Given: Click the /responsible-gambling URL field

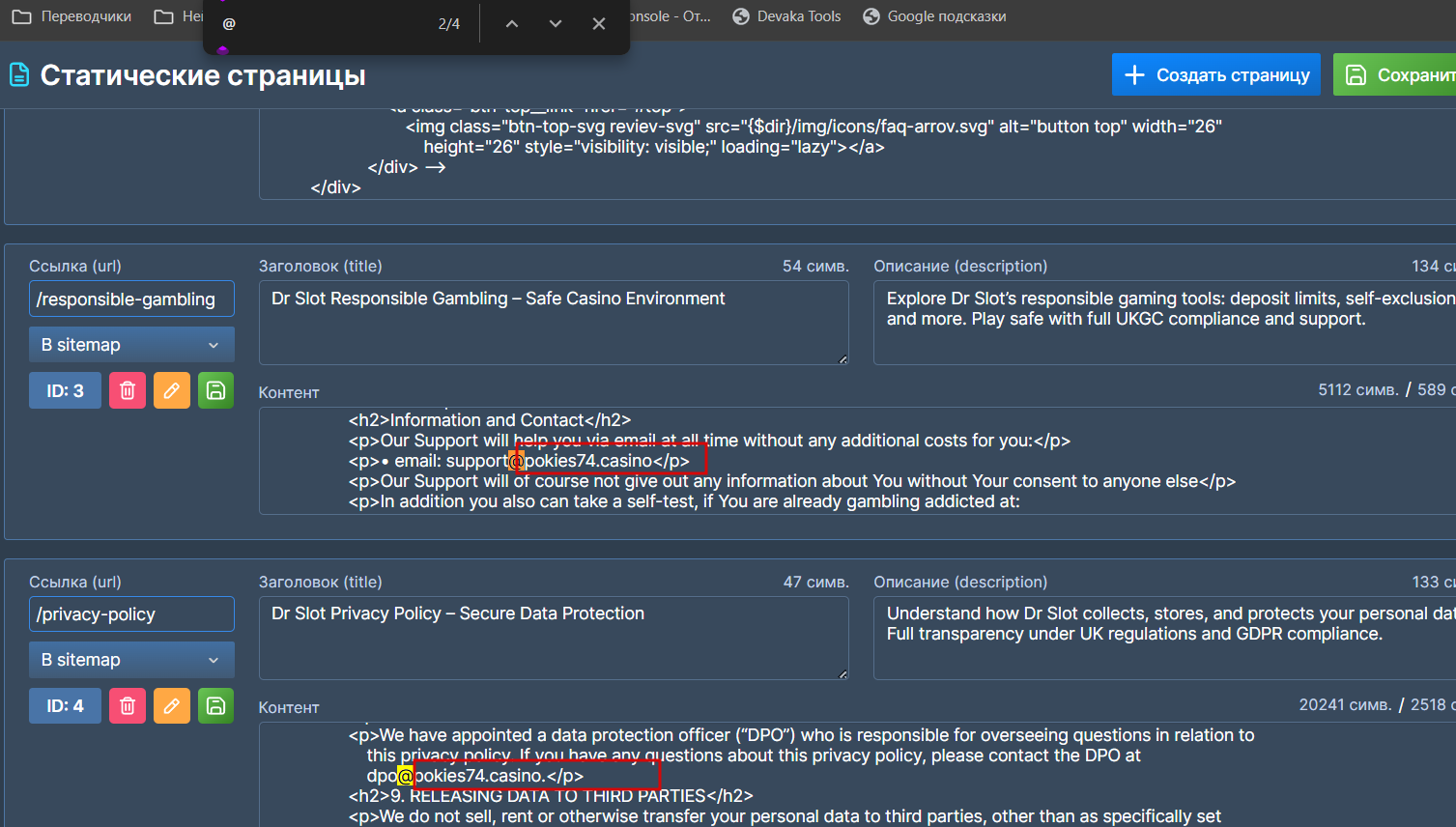Looking at the screenshot, I should click(x=131, y=299).
